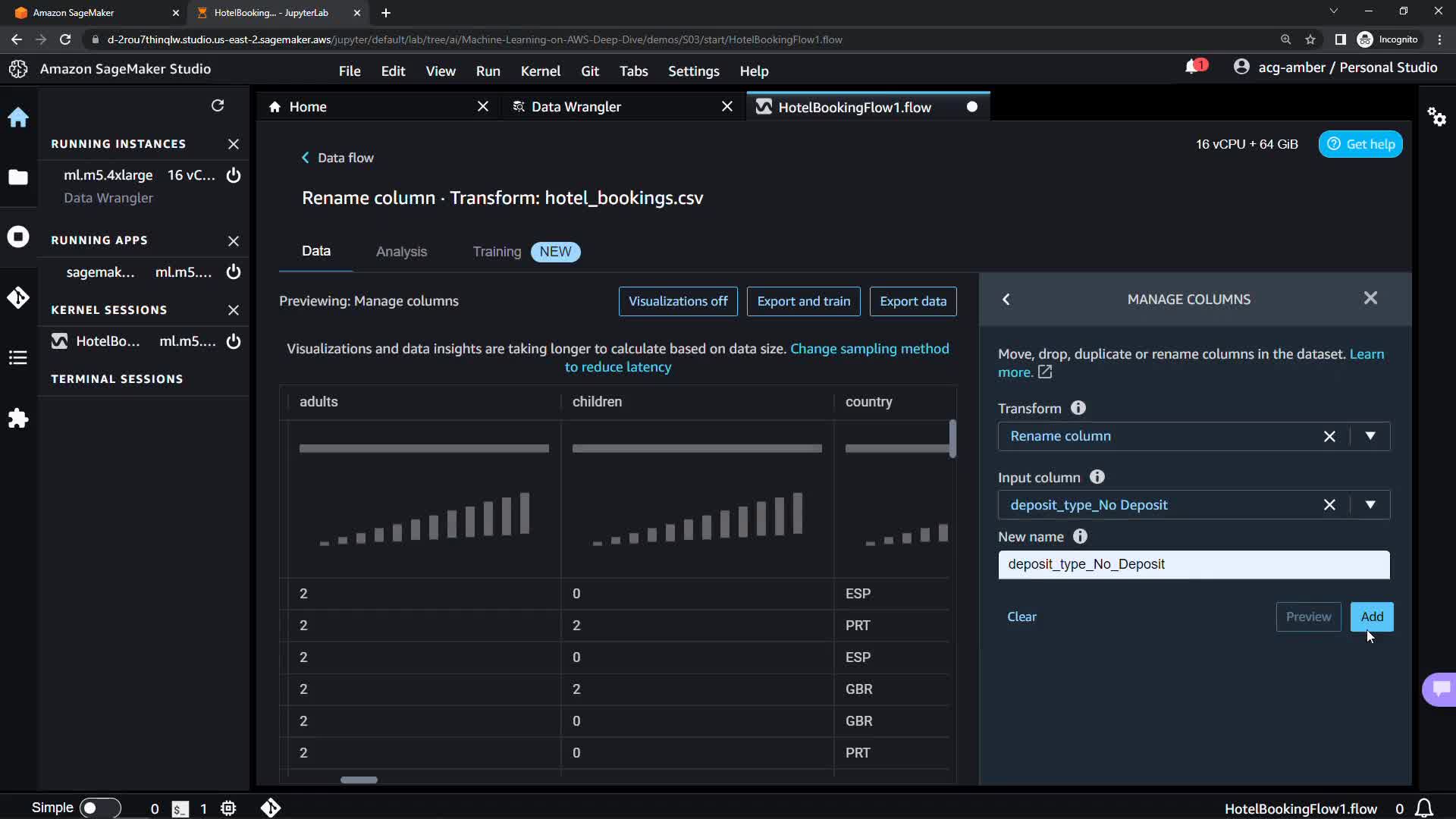This screenshot has height=819, width=1456.
Task: Click Change sampling method link
Action: pos(869,349)
